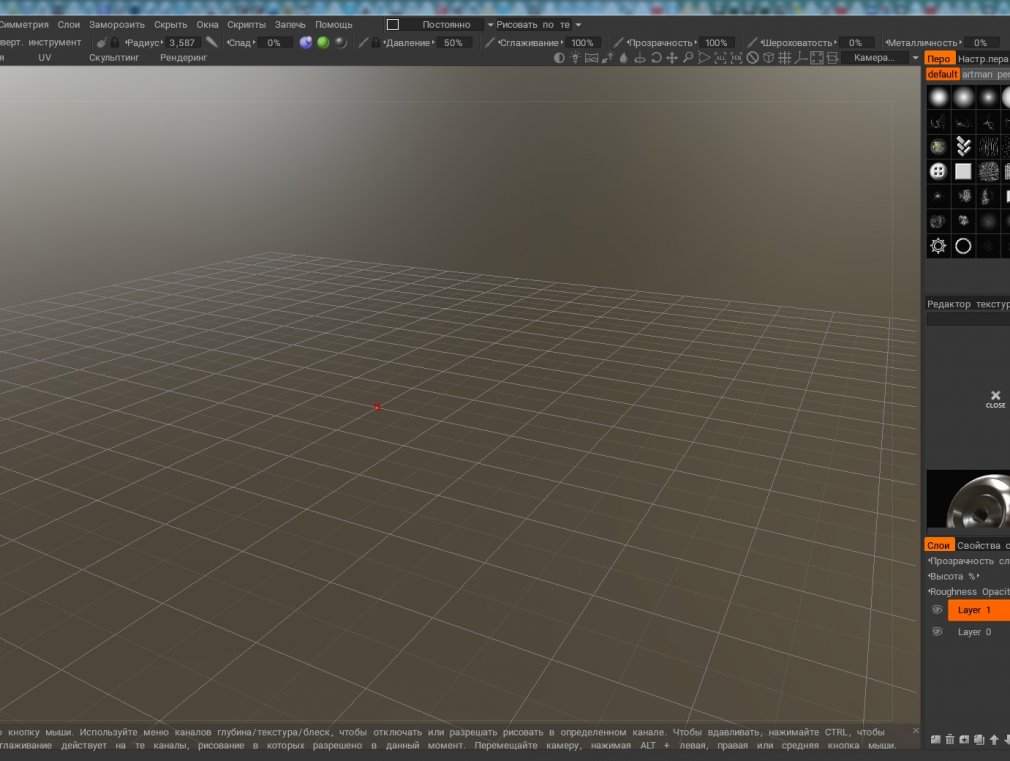Select the gear-shaped brush alpha
The image size is (1010, 761).
click(x=938, y=246)
